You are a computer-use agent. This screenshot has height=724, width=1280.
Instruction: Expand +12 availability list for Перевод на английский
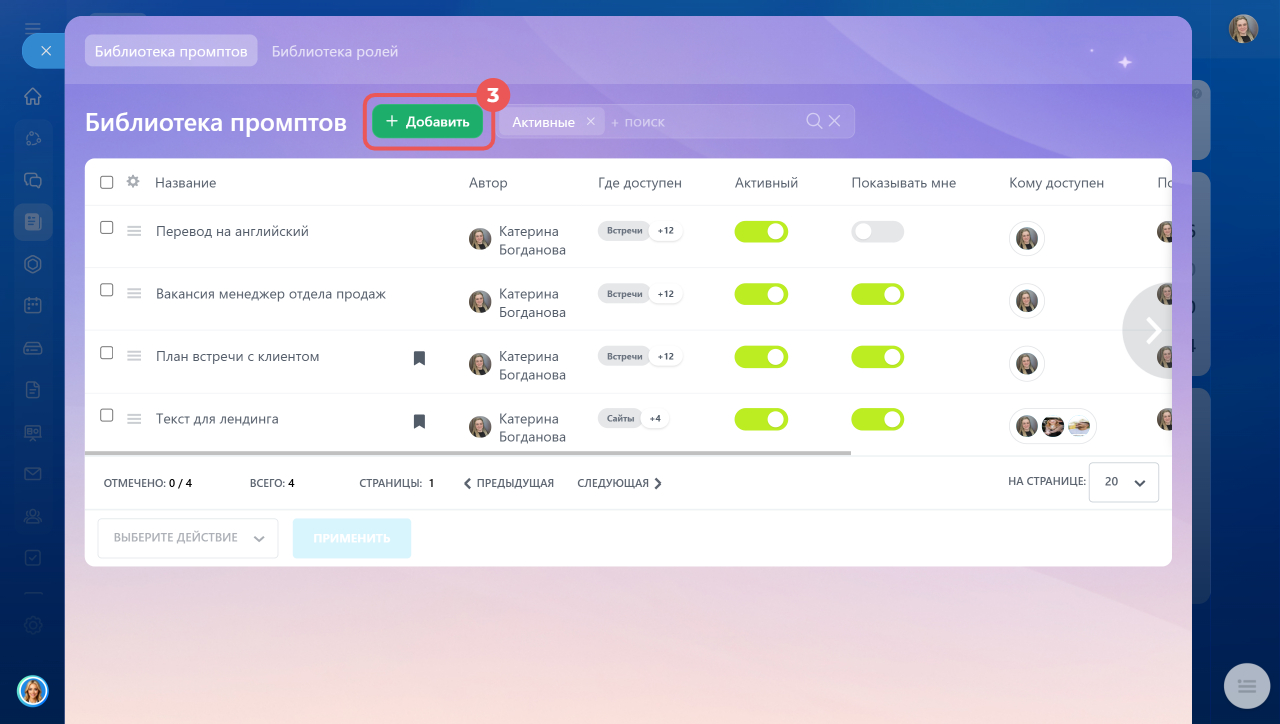(665, 231)
